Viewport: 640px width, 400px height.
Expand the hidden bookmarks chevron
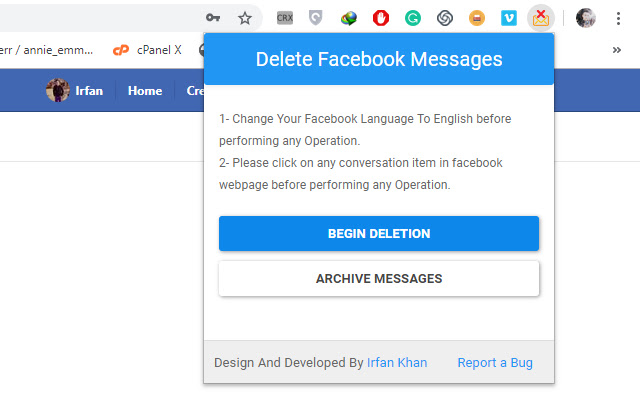coord(617,50)
